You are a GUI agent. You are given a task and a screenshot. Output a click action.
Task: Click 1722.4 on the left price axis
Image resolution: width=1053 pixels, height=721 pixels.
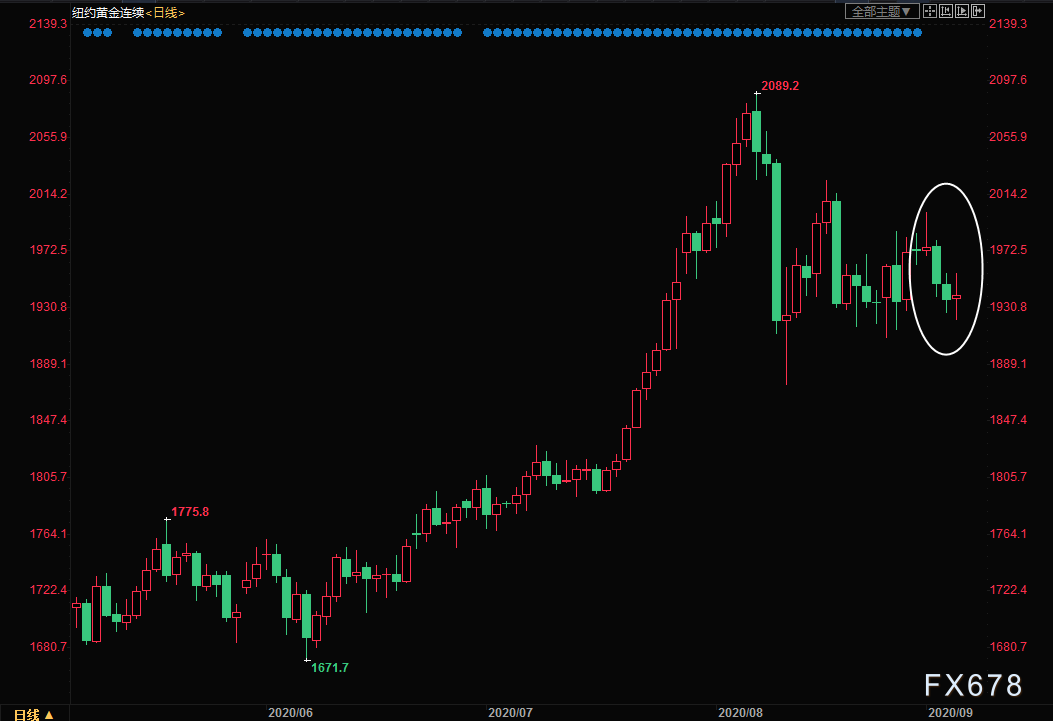(x=48, y=590)
